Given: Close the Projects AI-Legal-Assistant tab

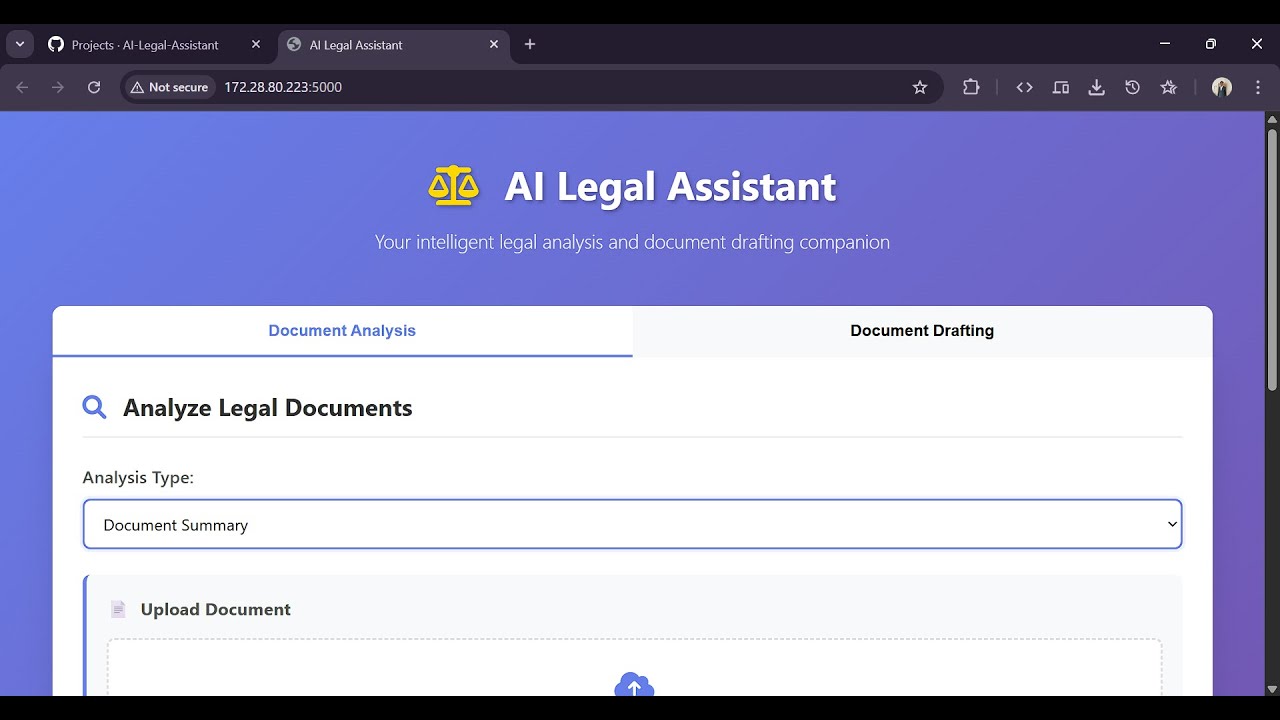Looking at the screenshot, I should 255,44.
